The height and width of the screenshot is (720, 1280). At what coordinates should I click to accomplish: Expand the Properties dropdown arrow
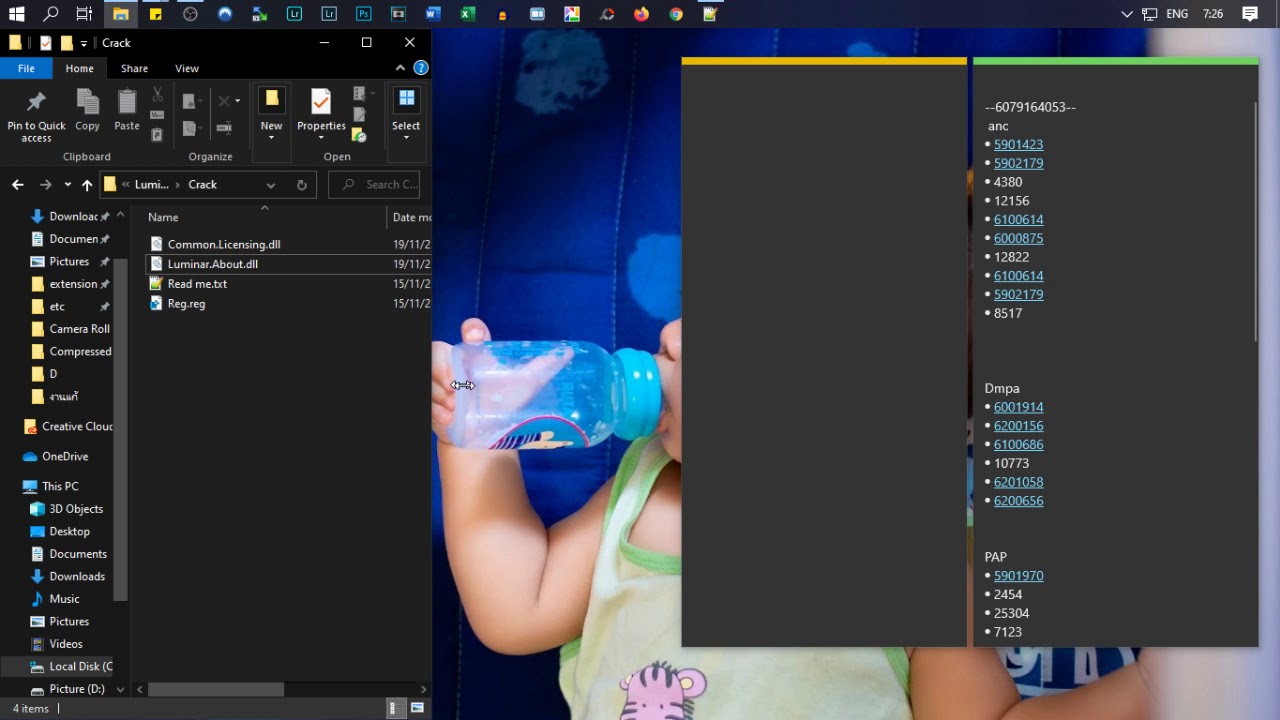click(321, 138)
